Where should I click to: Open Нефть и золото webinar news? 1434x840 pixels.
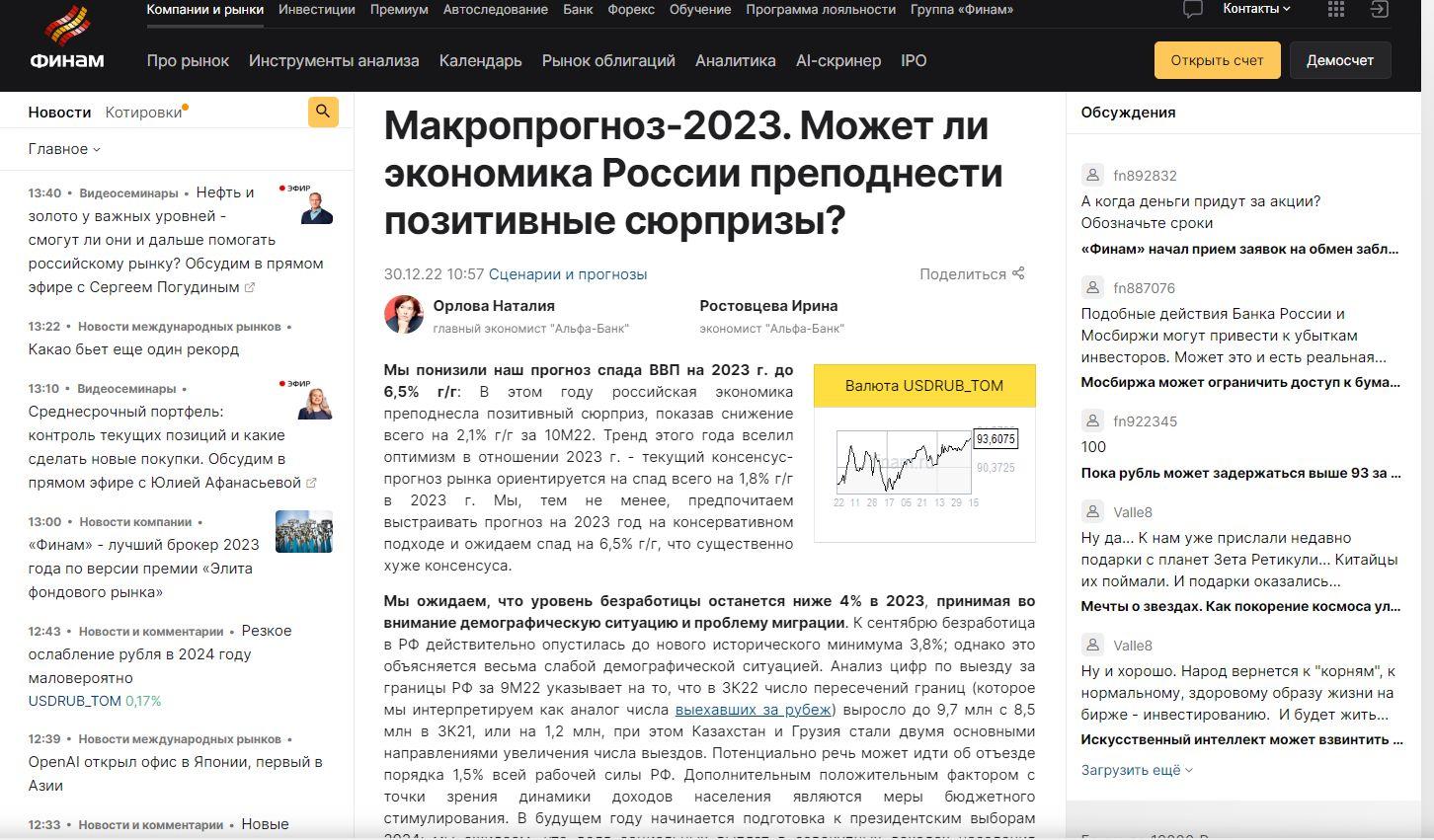176,240
